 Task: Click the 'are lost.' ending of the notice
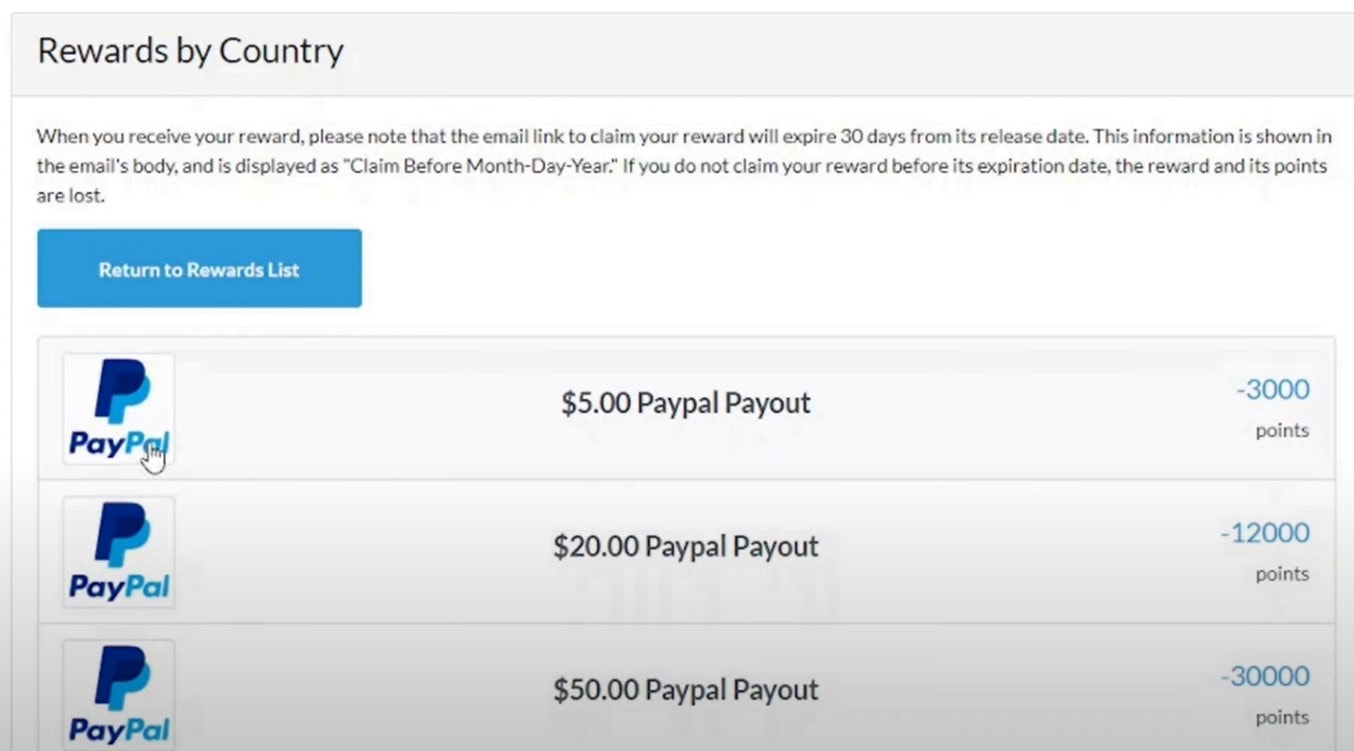point(70,196)
